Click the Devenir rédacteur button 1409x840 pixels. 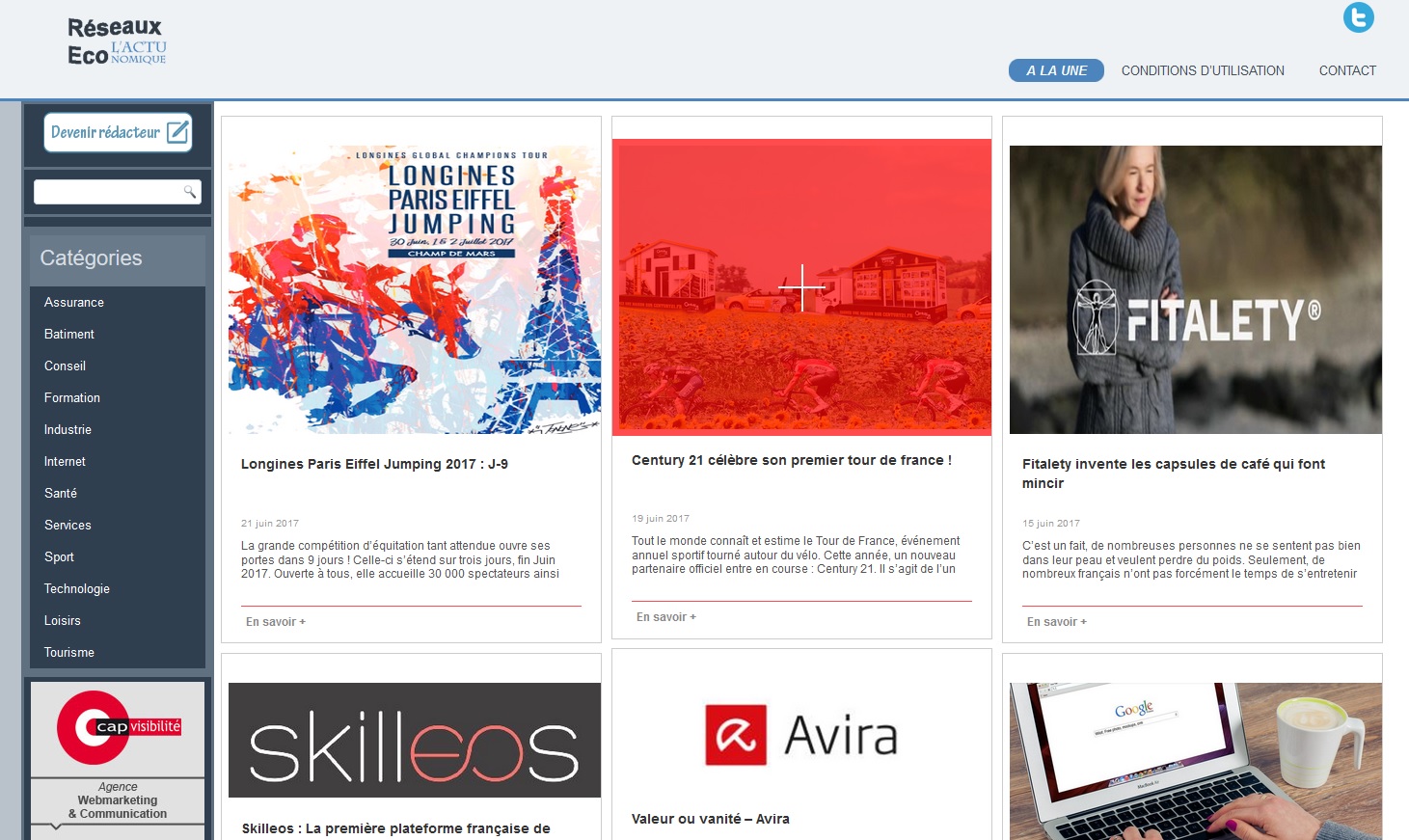click(x=118, y=132)
